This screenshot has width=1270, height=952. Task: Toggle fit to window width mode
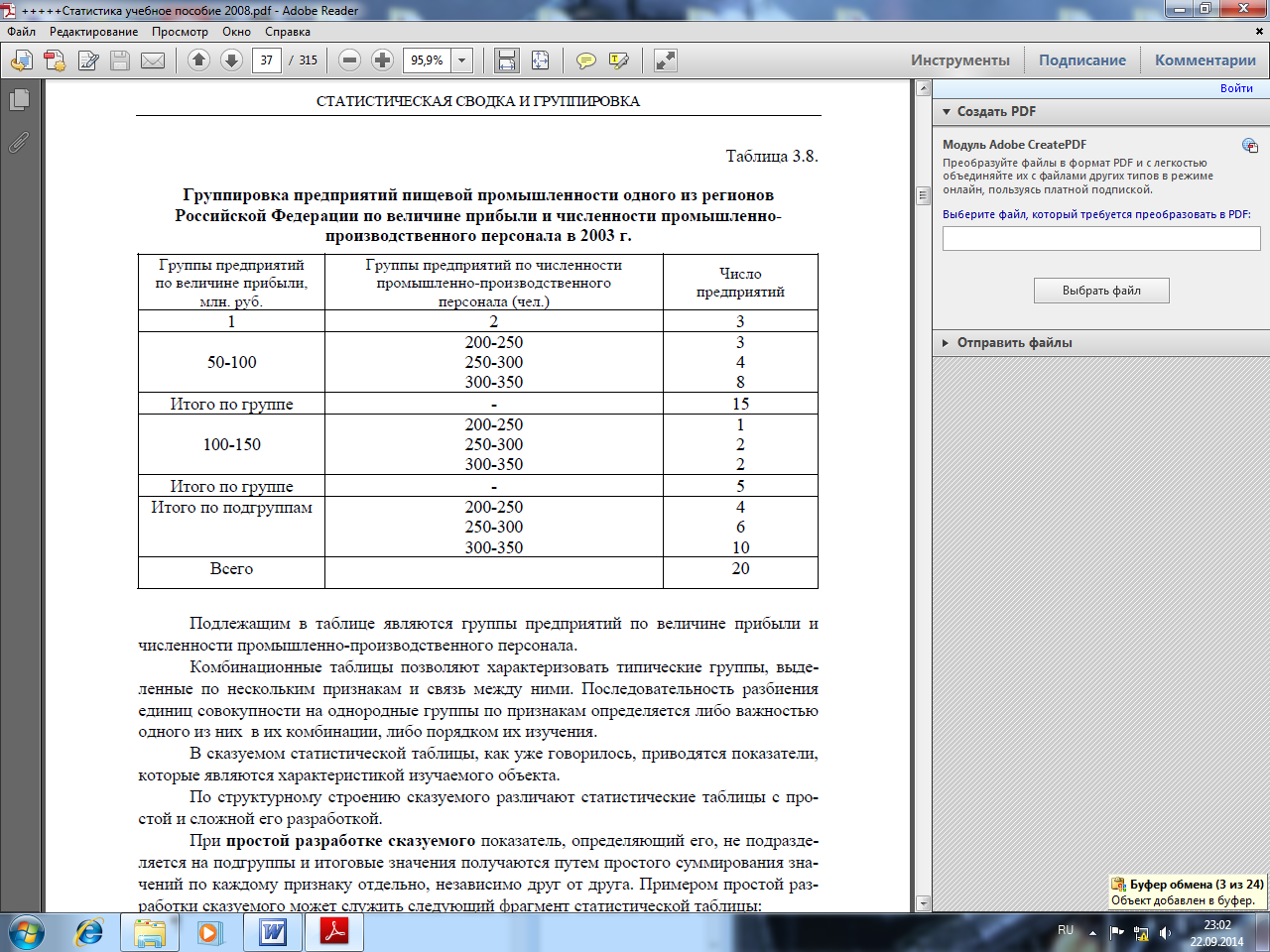click(x=507, y=60)
